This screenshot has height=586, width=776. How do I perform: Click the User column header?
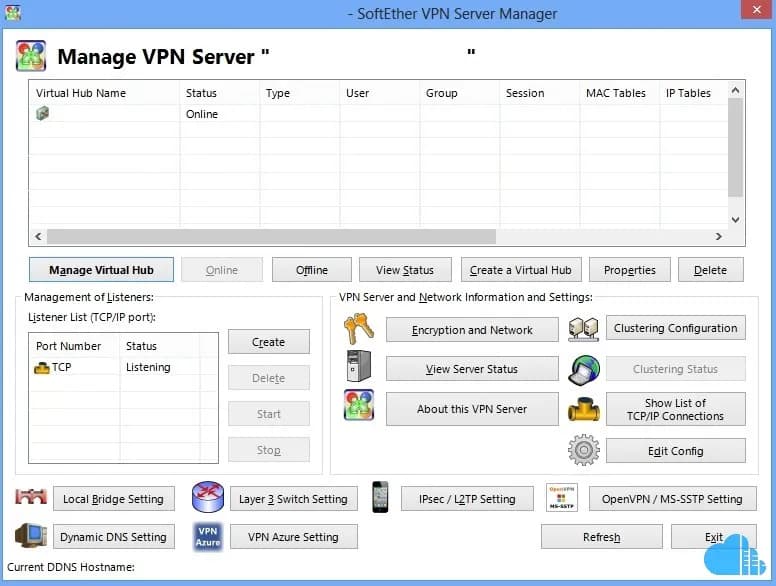(x=380, y=93)
